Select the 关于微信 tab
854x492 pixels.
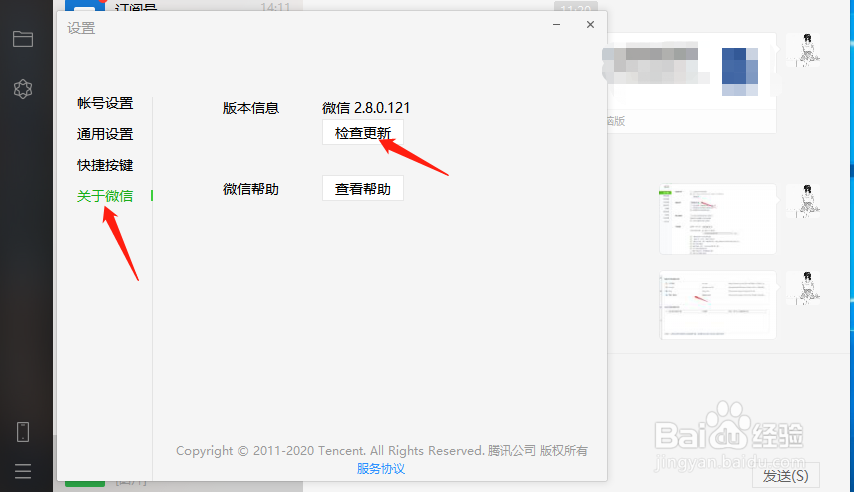click(x=105, y=196)
